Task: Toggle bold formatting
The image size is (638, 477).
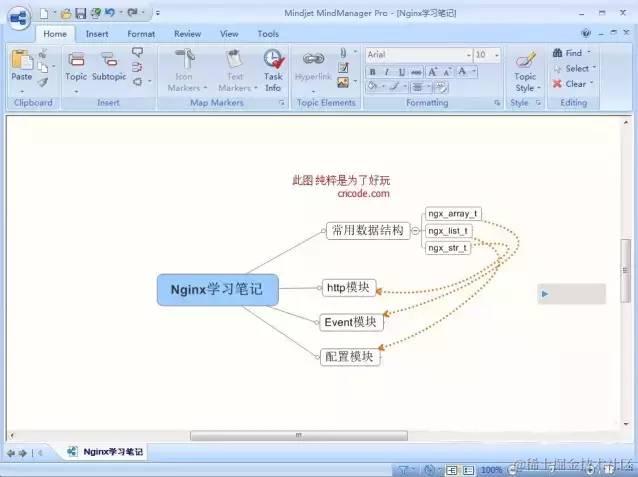Action: pyautogui.click(x=372, y=72)
